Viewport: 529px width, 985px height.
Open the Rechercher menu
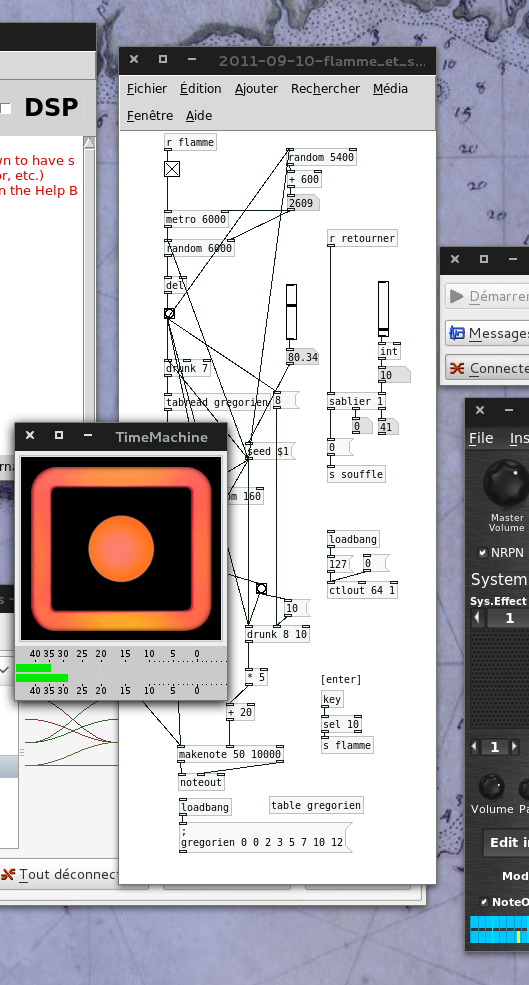pos(325,89)
